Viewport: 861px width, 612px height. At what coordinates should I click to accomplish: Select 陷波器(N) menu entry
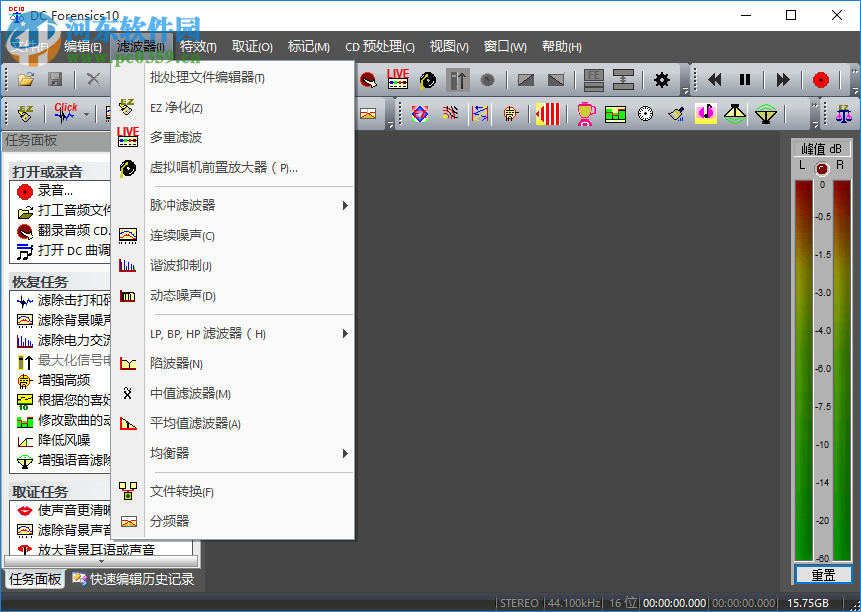(x=233, y=363)
